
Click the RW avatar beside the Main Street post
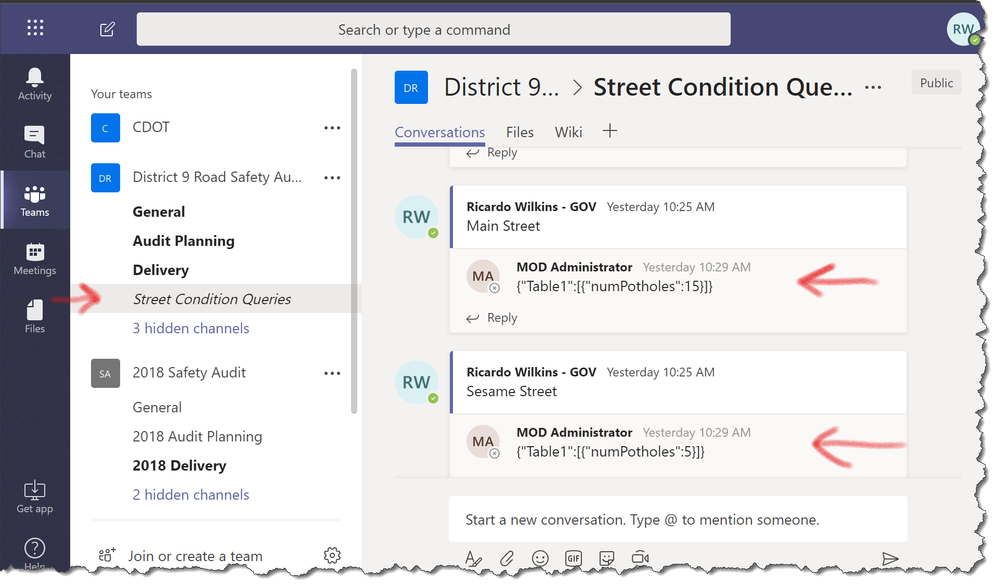click(417, 217)
